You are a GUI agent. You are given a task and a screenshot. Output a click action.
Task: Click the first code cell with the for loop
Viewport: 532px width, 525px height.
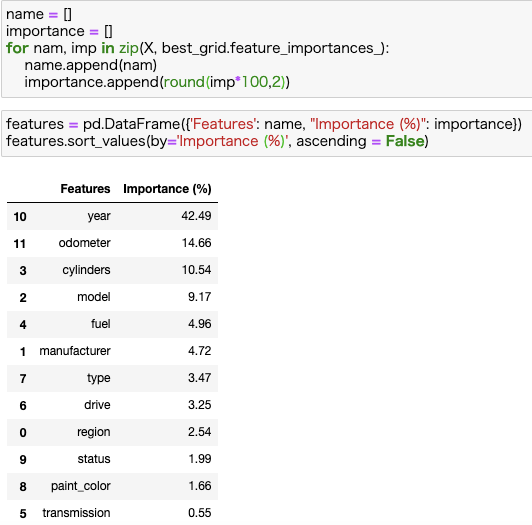(x=267, y=49)
